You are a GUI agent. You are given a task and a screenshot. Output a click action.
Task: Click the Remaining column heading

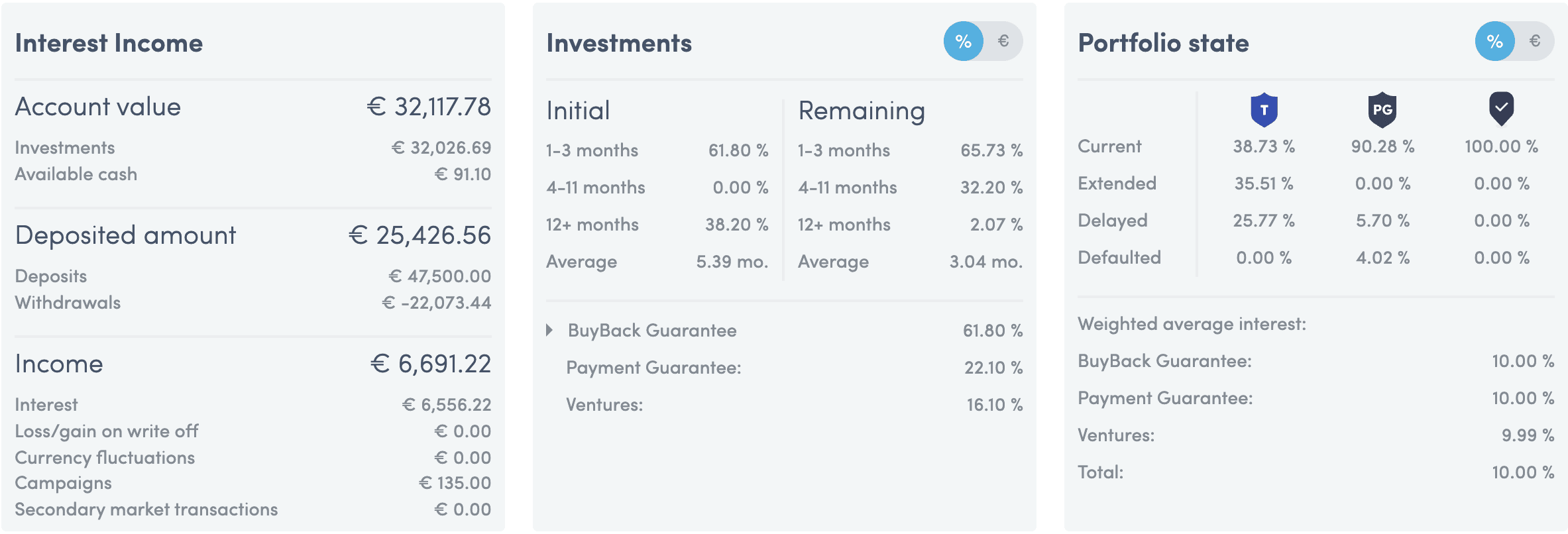[x=862, y=111]
